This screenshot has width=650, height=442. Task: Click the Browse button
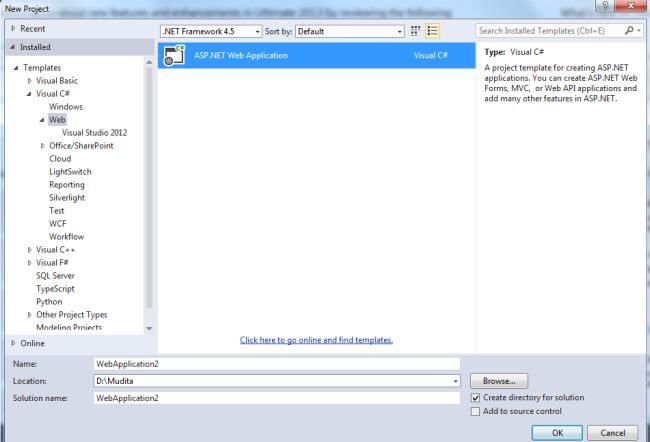point(499,381)
